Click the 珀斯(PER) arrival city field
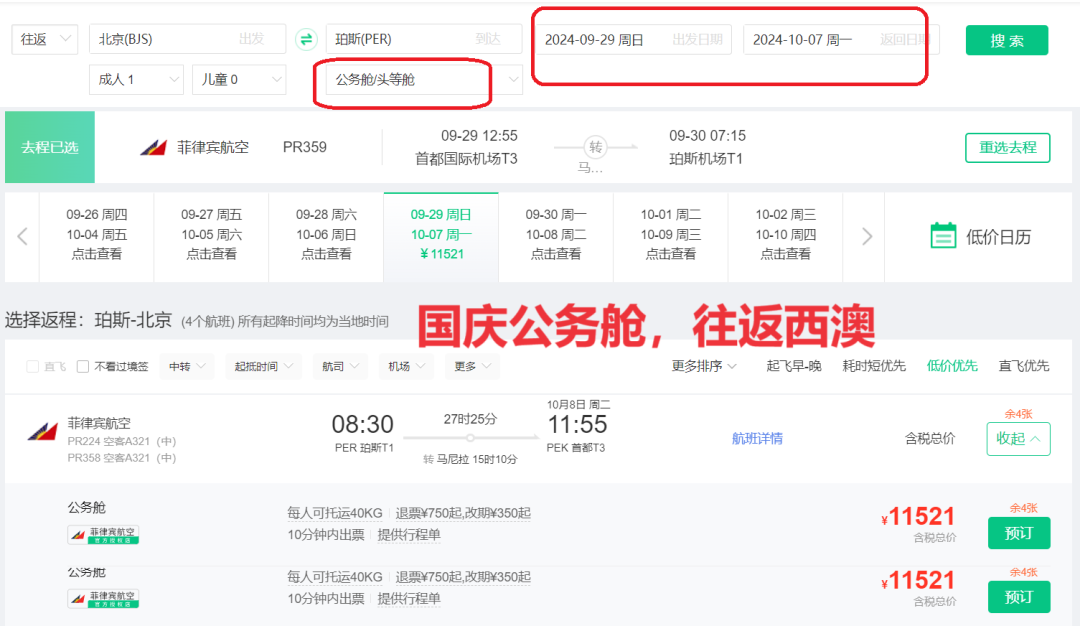 [x=424, y=39]
